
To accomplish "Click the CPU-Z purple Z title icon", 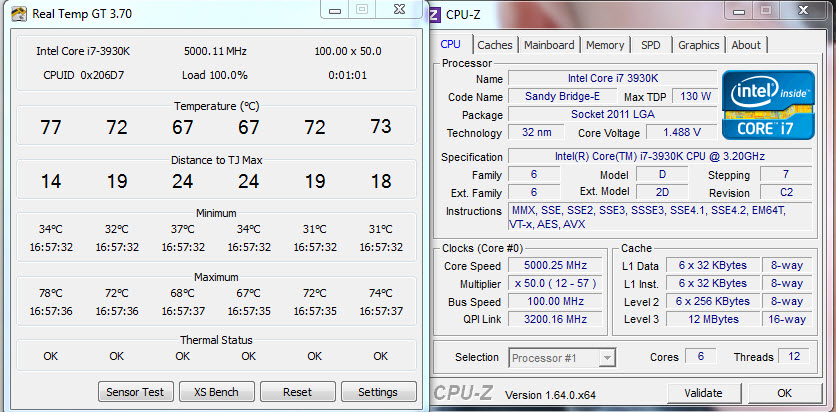I will coord(435,14).
